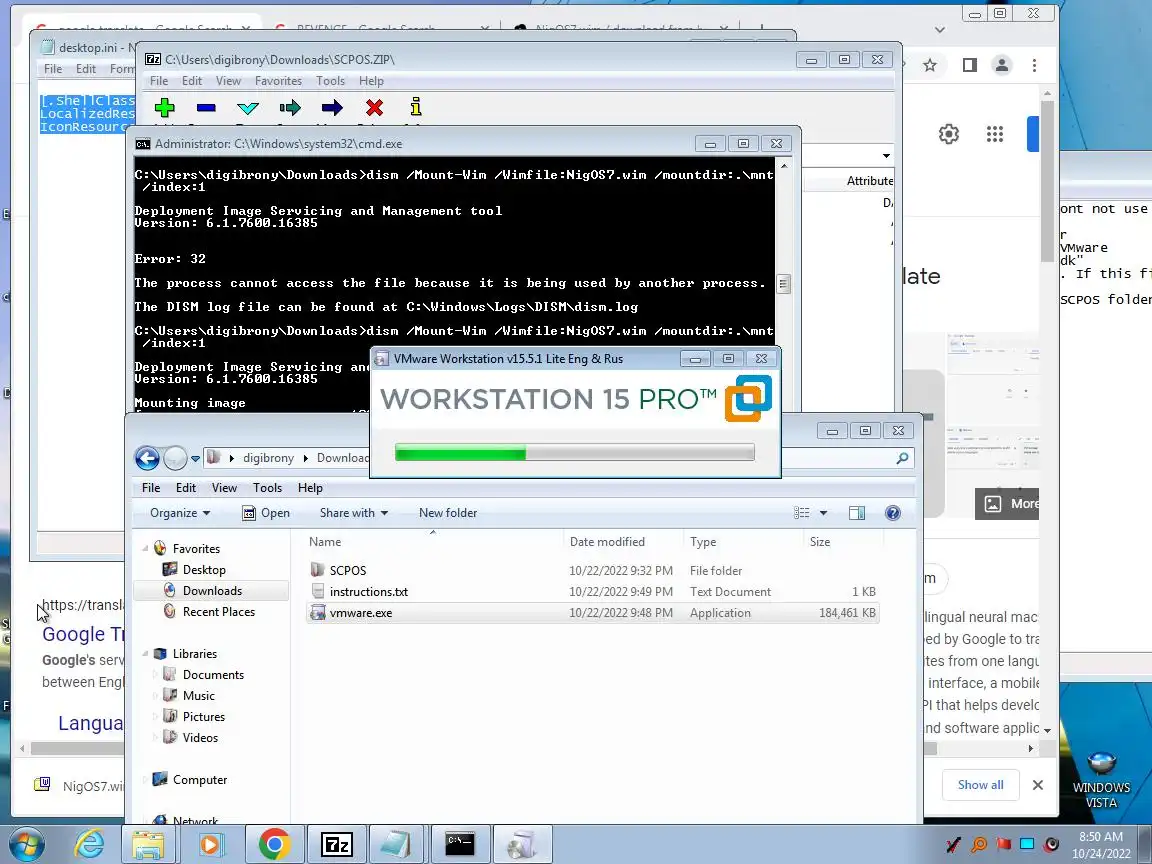Open the Chrome profile avatar
This screenshot has height=864, width=1152.
pos(1001,65)
